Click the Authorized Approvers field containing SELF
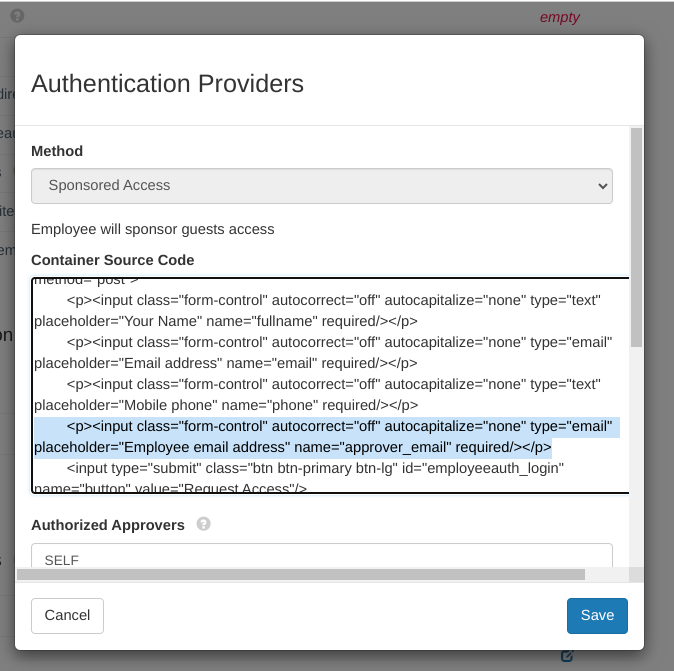Viewport: 674px width, 671px height. (x=321, y=560)
